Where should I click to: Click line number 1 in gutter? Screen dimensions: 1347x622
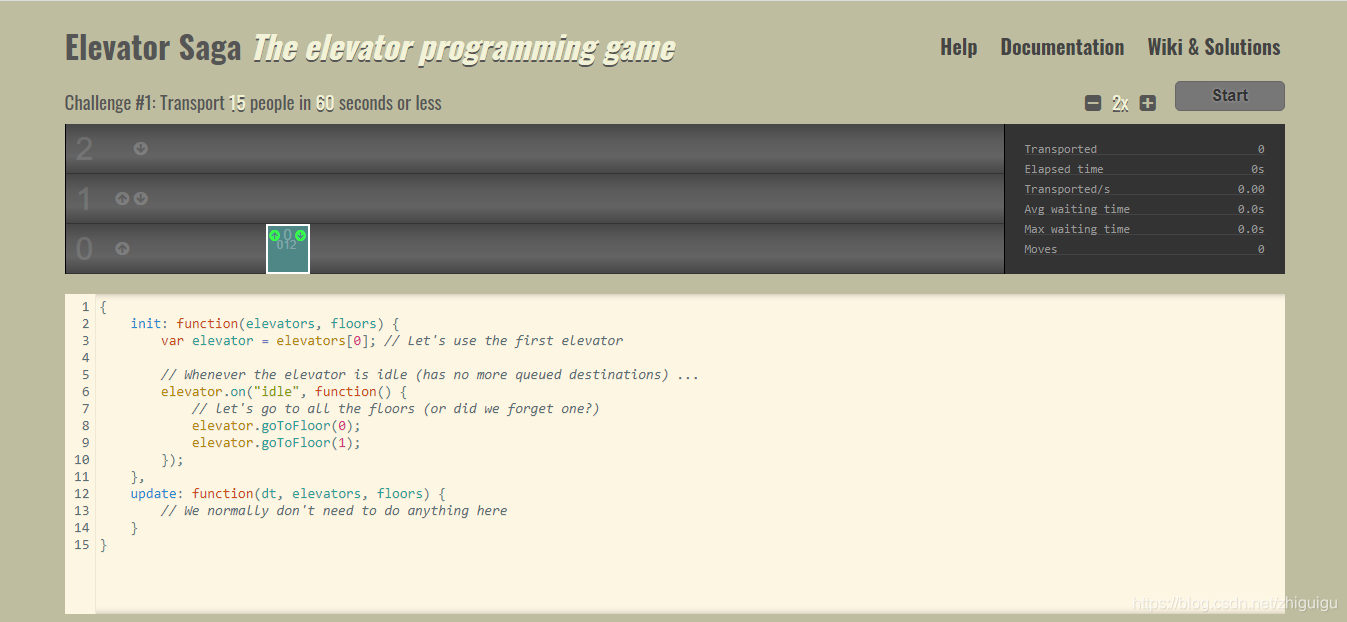pyautogui.click(x=86, y=307)
